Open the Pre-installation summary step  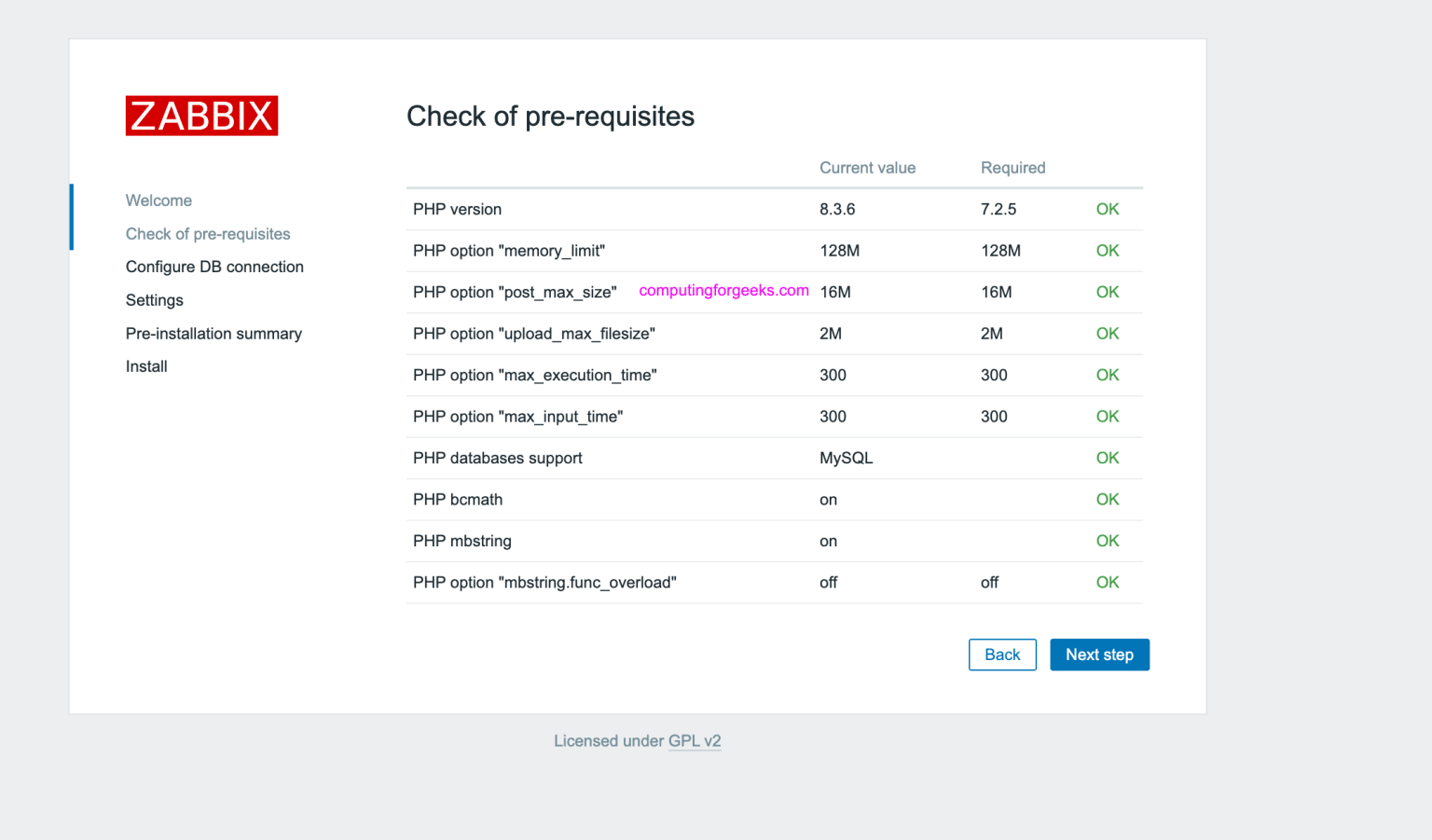click(x=213, y=333)
